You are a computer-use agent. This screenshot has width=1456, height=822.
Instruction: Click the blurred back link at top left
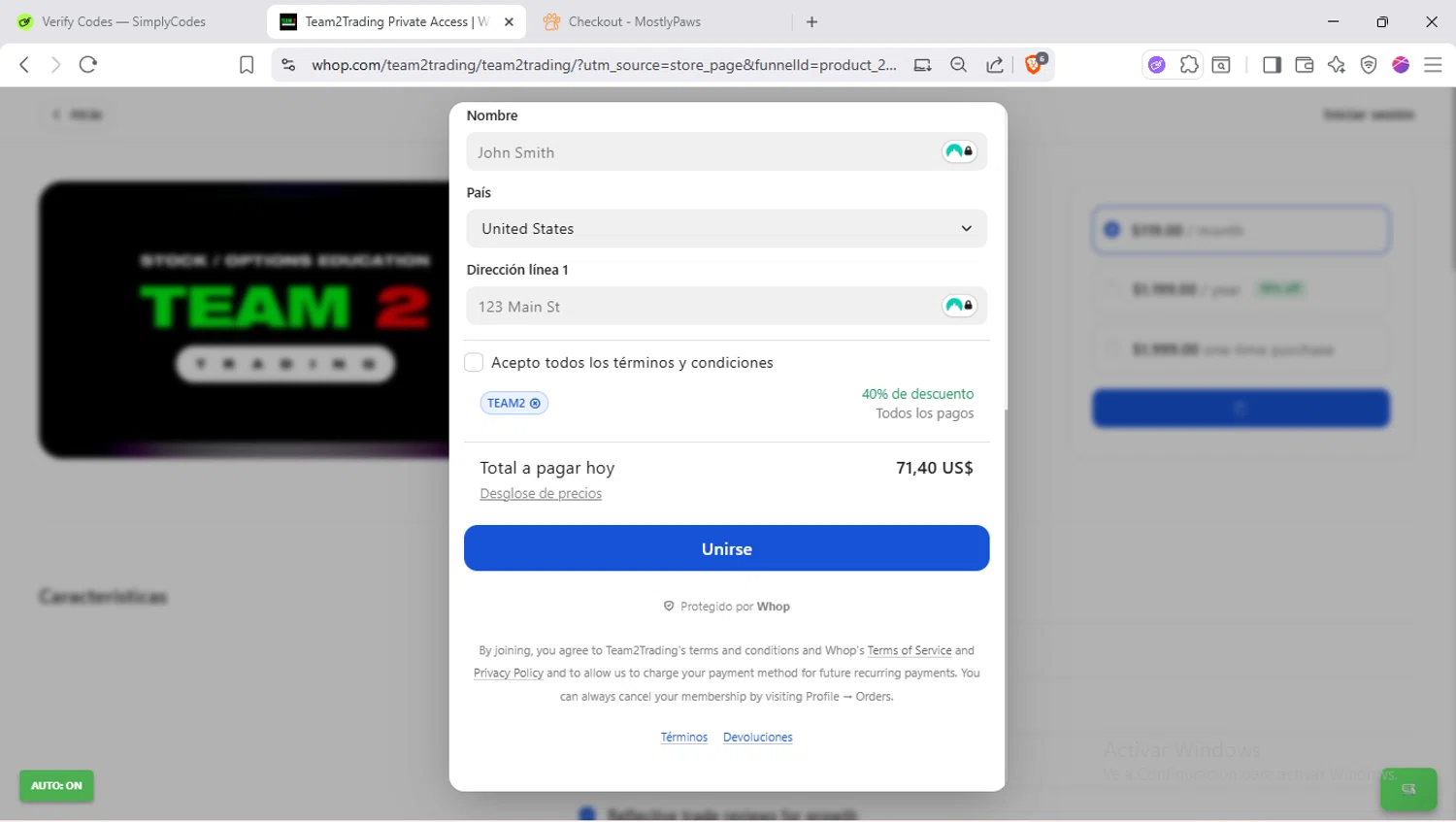pos(78,115)
